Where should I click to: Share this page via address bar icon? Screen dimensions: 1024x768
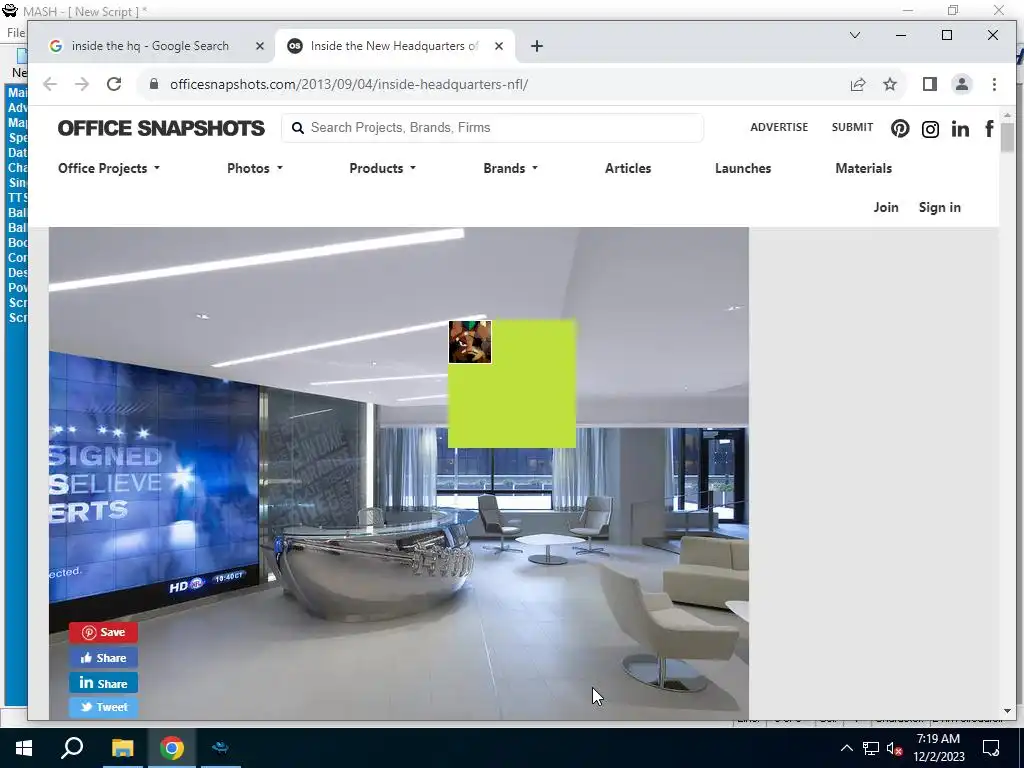(857, 84)
